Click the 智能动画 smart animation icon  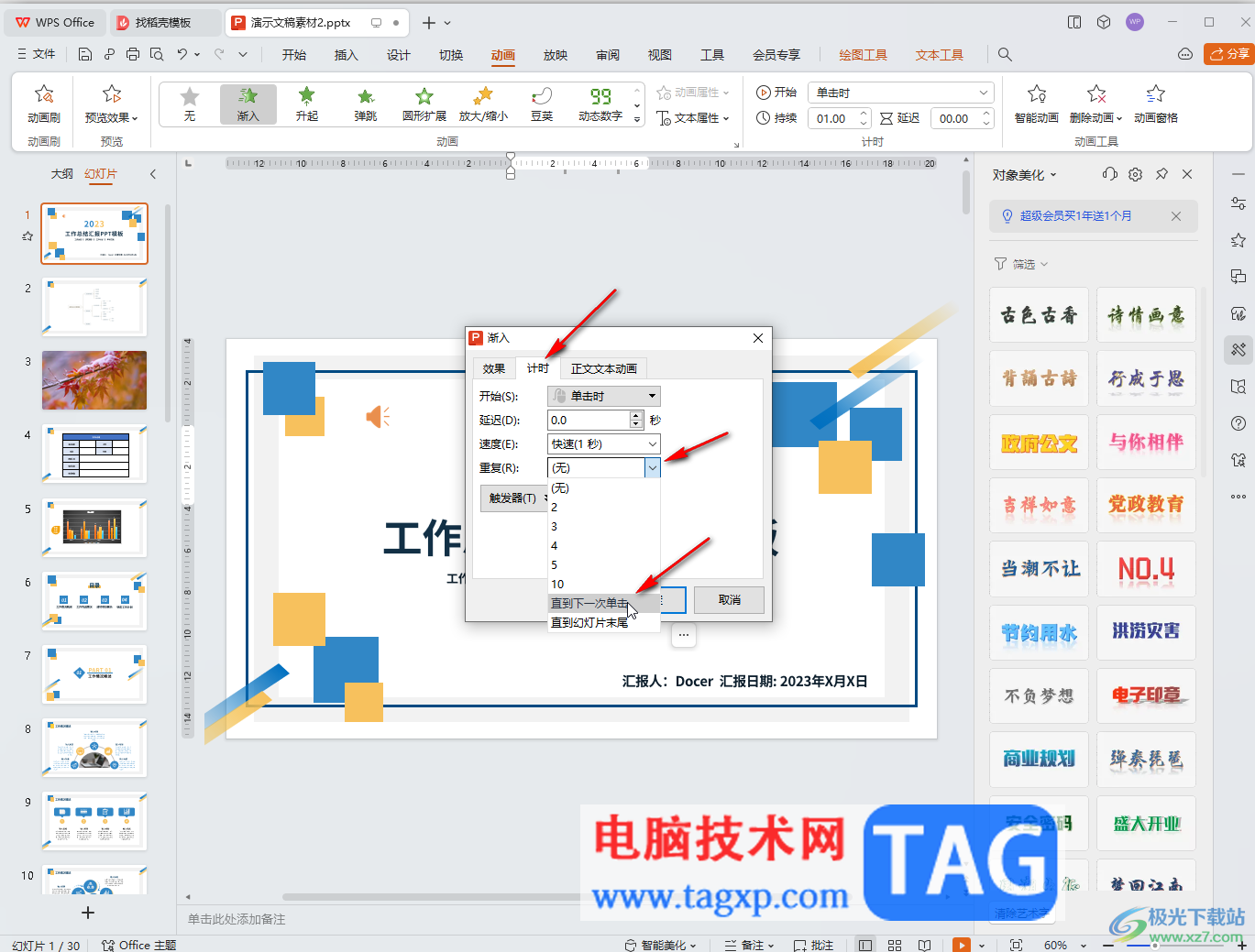point(1036,104)
